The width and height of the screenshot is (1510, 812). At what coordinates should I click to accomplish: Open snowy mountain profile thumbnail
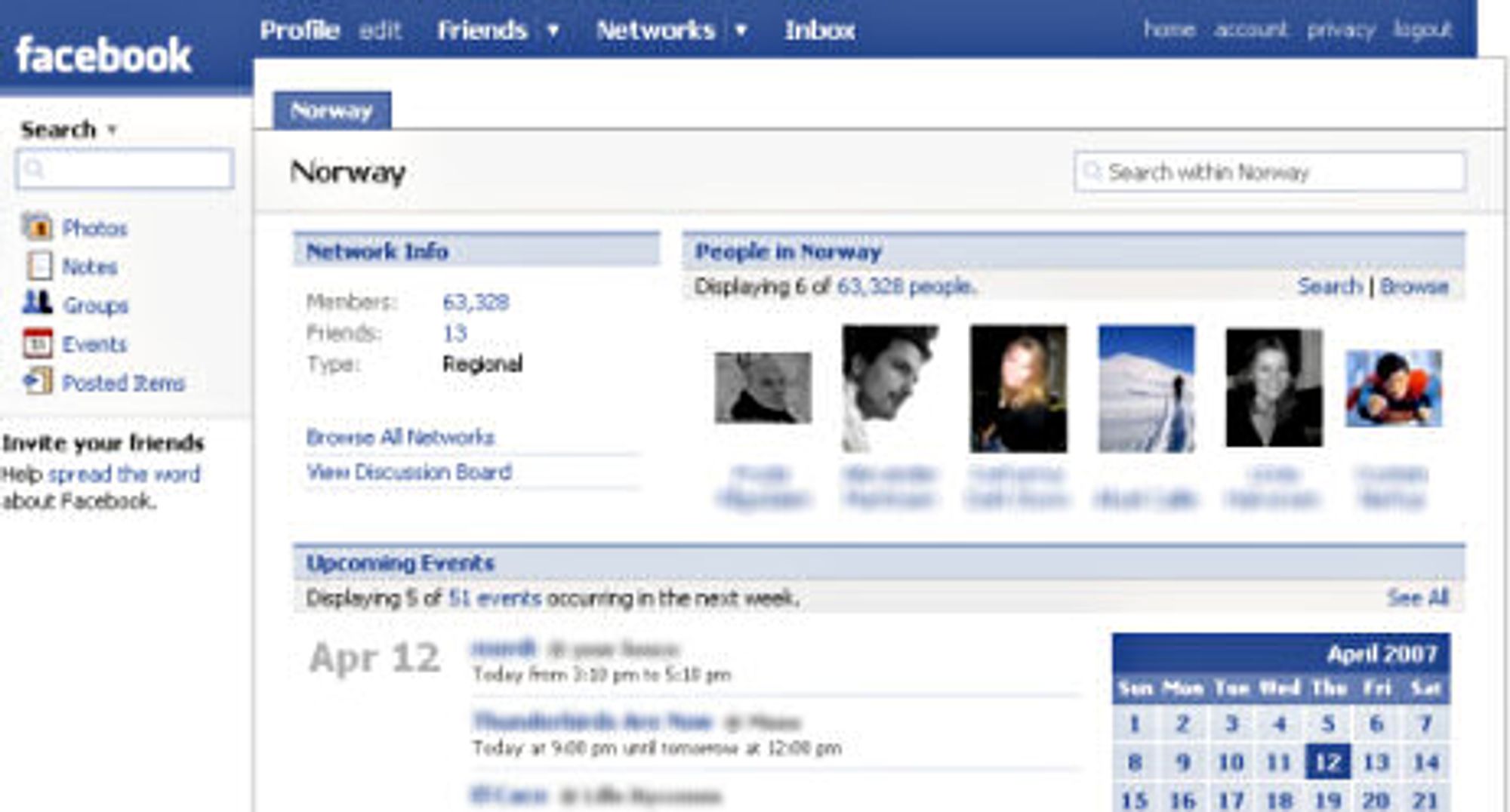click(x=1146, y=389)
